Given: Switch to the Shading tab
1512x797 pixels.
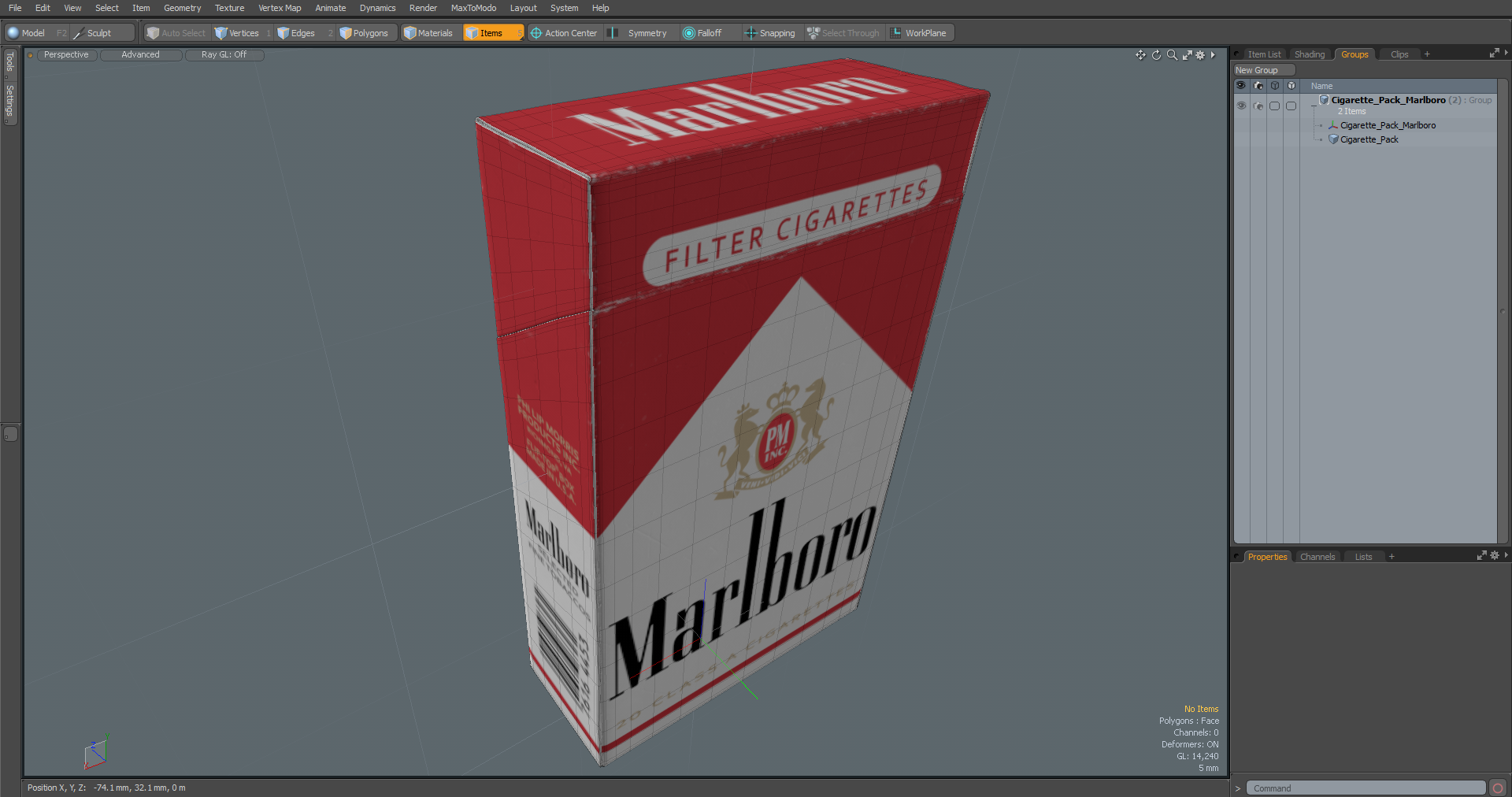Looking at the screenshot, I should coord(1310,54).
